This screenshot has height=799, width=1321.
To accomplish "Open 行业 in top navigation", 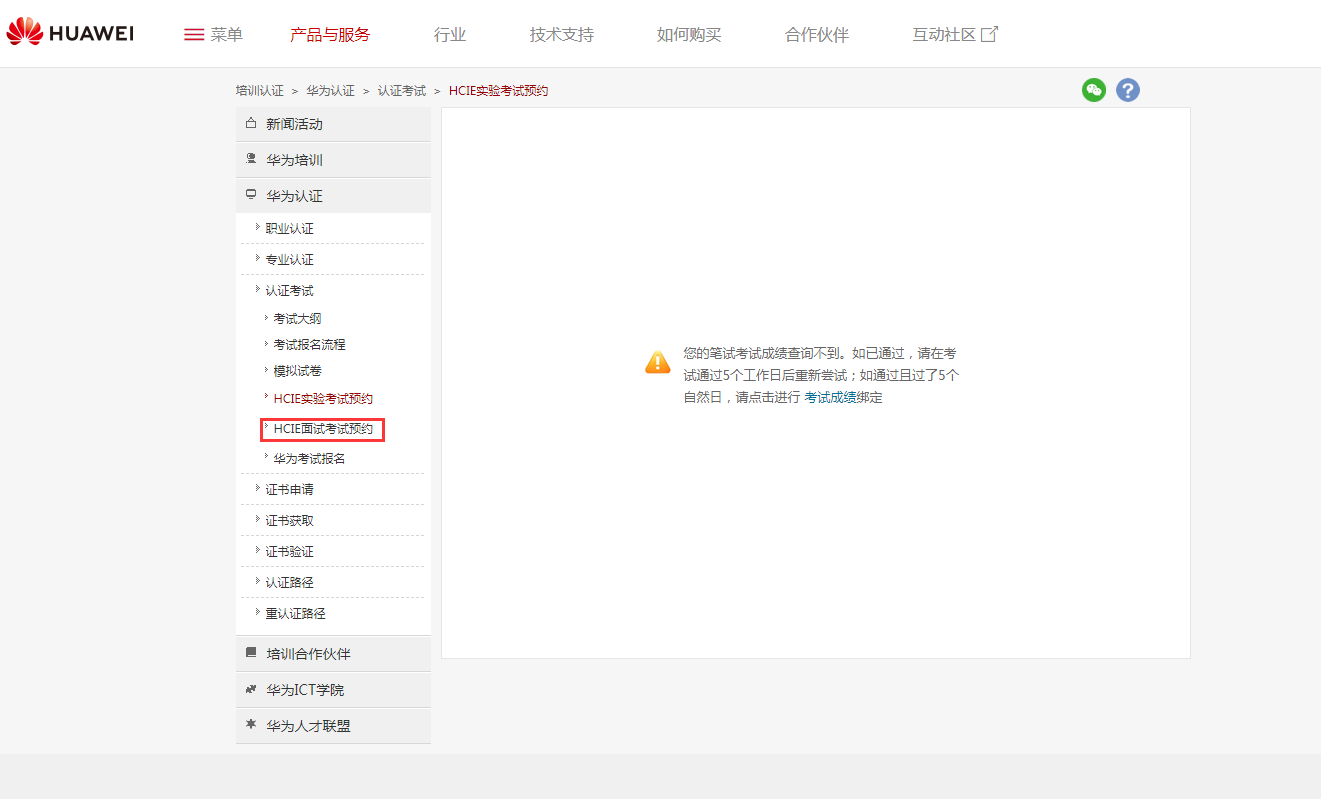I will 450,35.
